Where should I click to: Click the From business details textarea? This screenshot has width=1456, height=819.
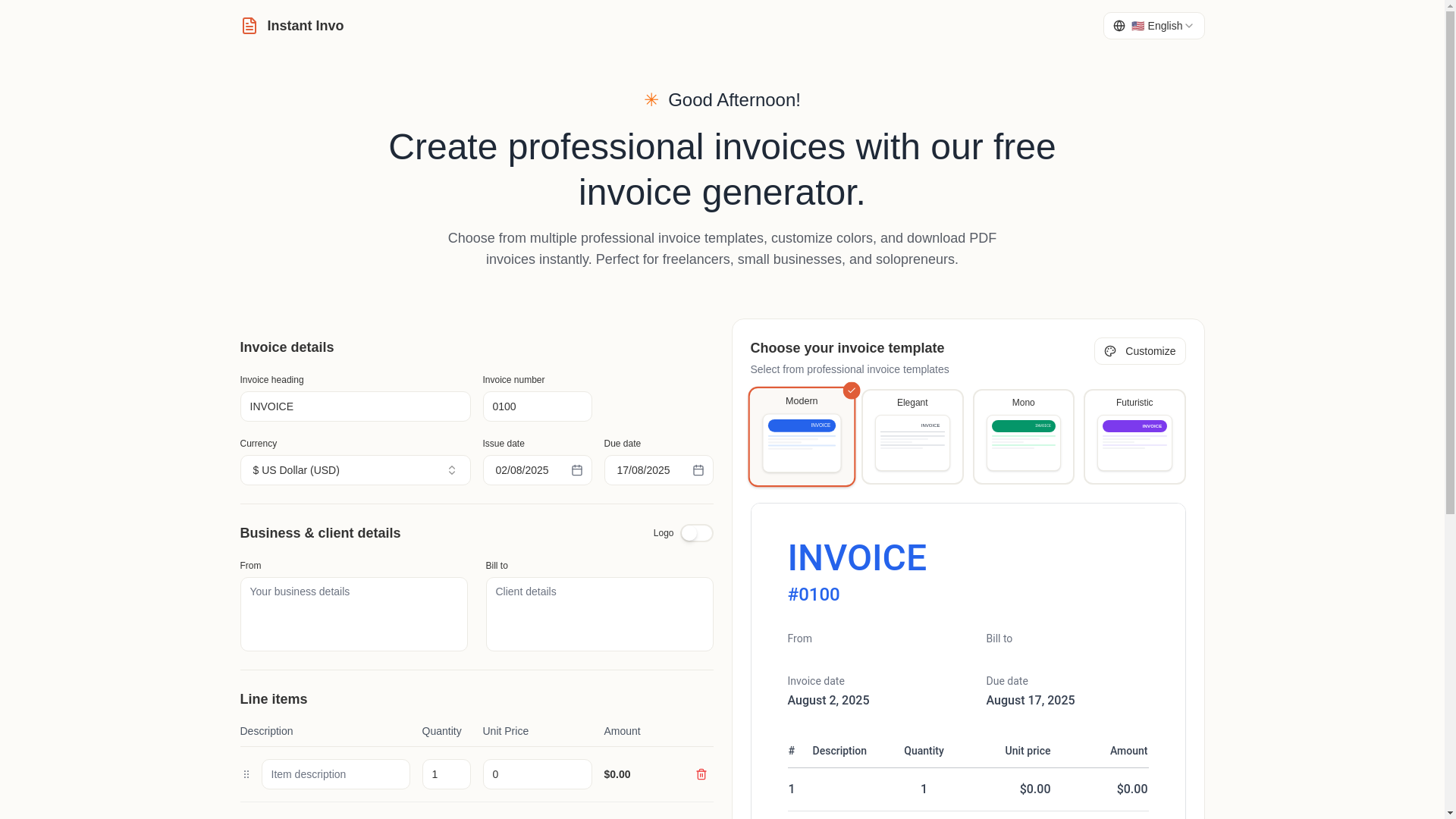(353, 614)
